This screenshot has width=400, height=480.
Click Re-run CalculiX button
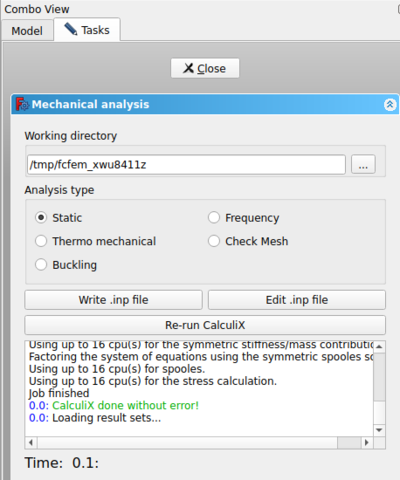click(205, 325)
